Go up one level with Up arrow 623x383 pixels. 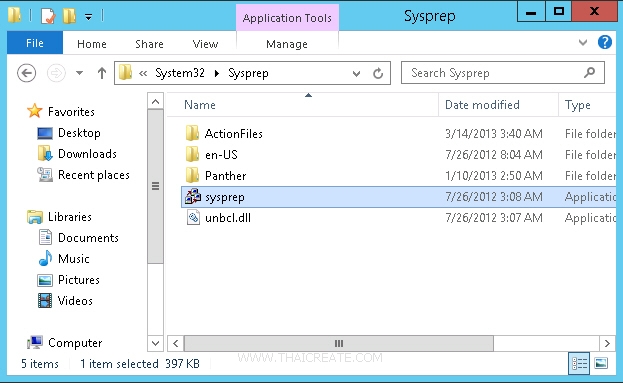pos(102,73)
